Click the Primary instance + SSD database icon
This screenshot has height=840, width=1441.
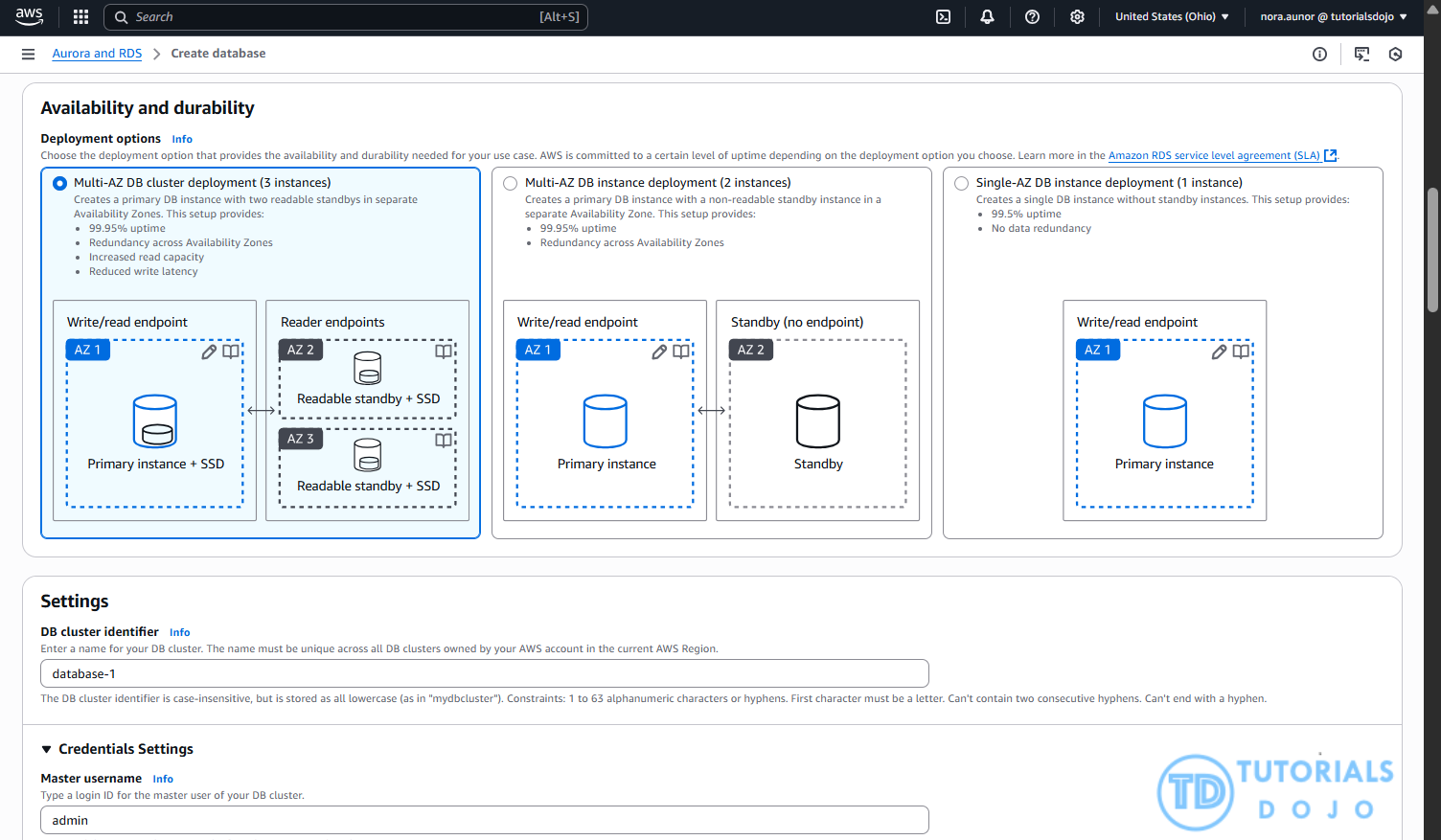tap(155, 421)
